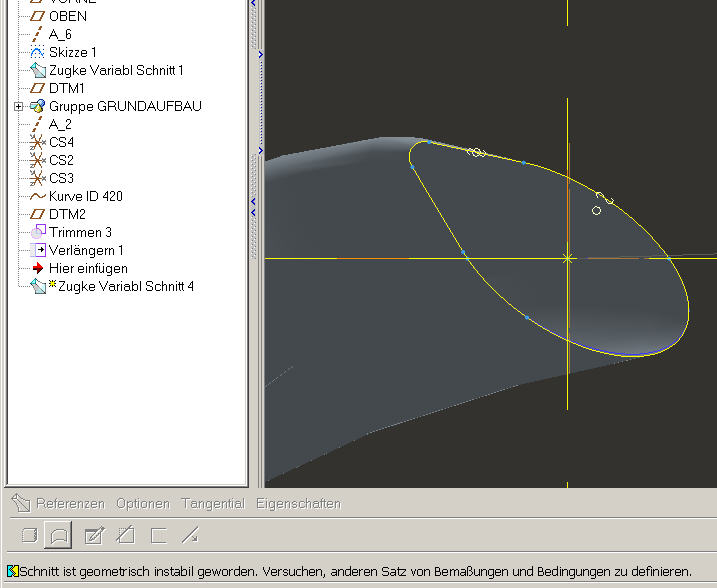The height and width of the screenshot is (588, 717).
Task: Select the solid sweep option icon
Action: [29, 535]
